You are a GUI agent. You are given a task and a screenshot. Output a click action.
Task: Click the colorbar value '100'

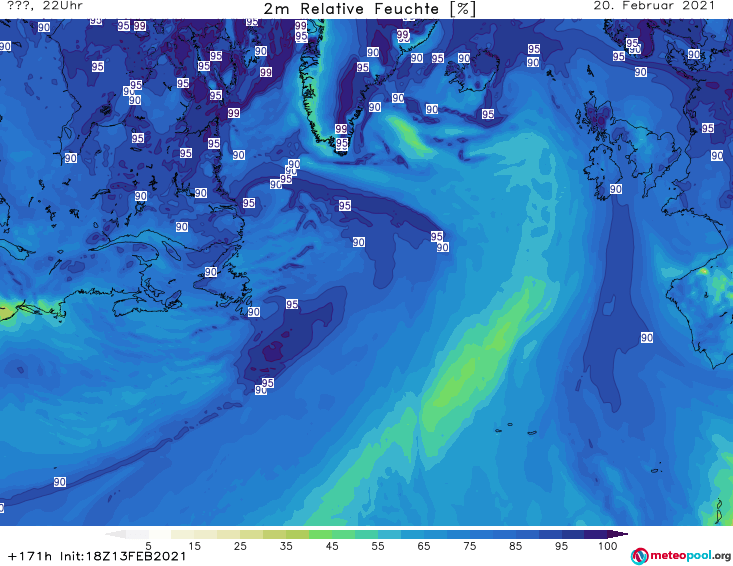pyautogui.click(x=608, y=546)
